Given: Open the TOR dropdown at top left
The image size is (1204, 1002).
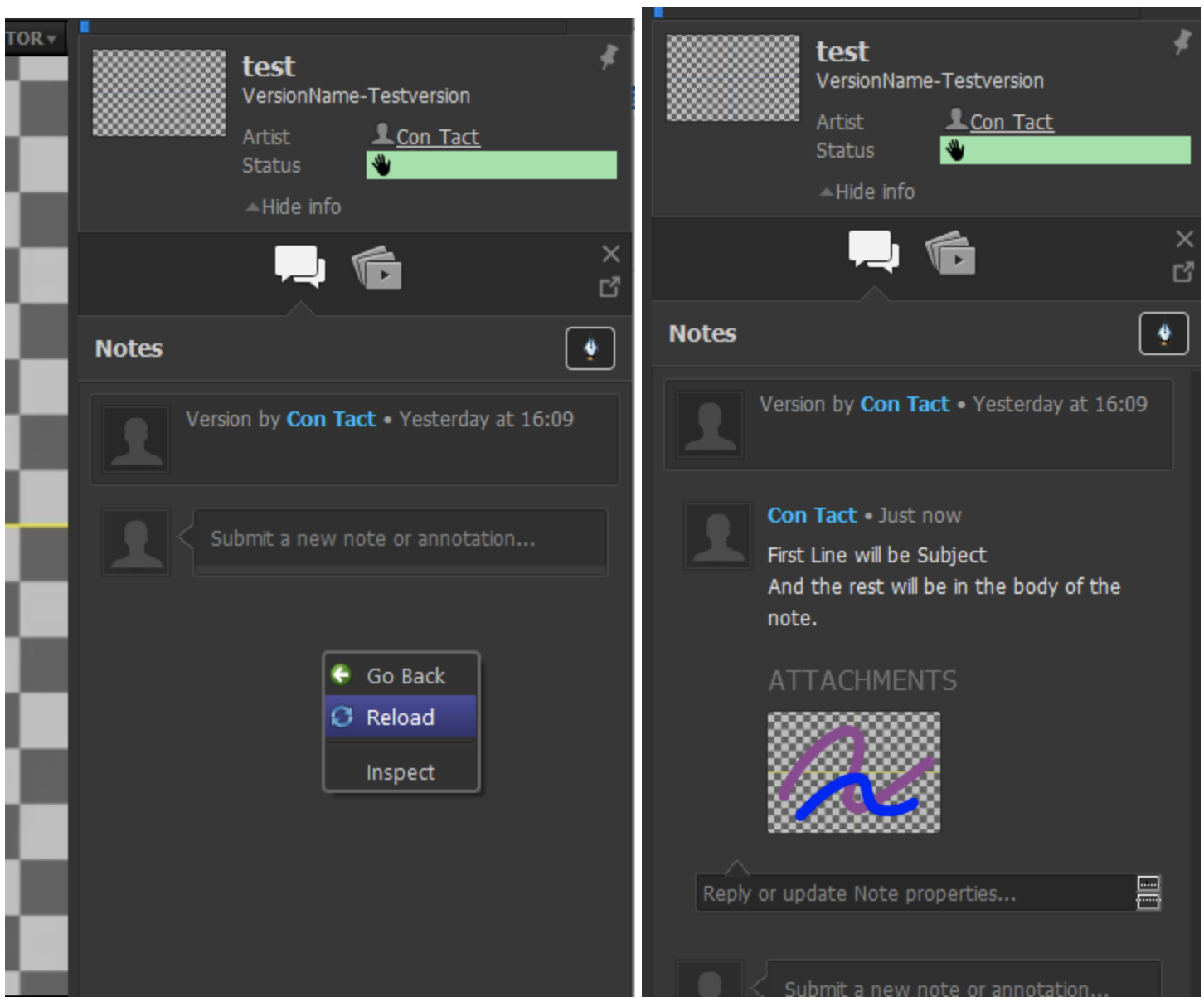Looking at the screenshot, I should click(32, 38).
